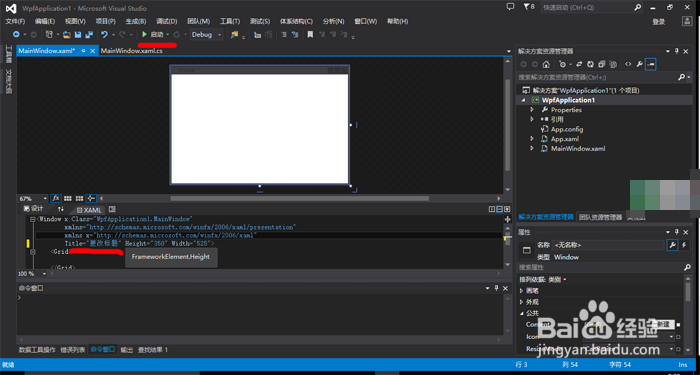This screenshot has width=700, height=375.
Task: Toggle auto-hide pin on Solution Explorer
Action: tap(677, 51)
